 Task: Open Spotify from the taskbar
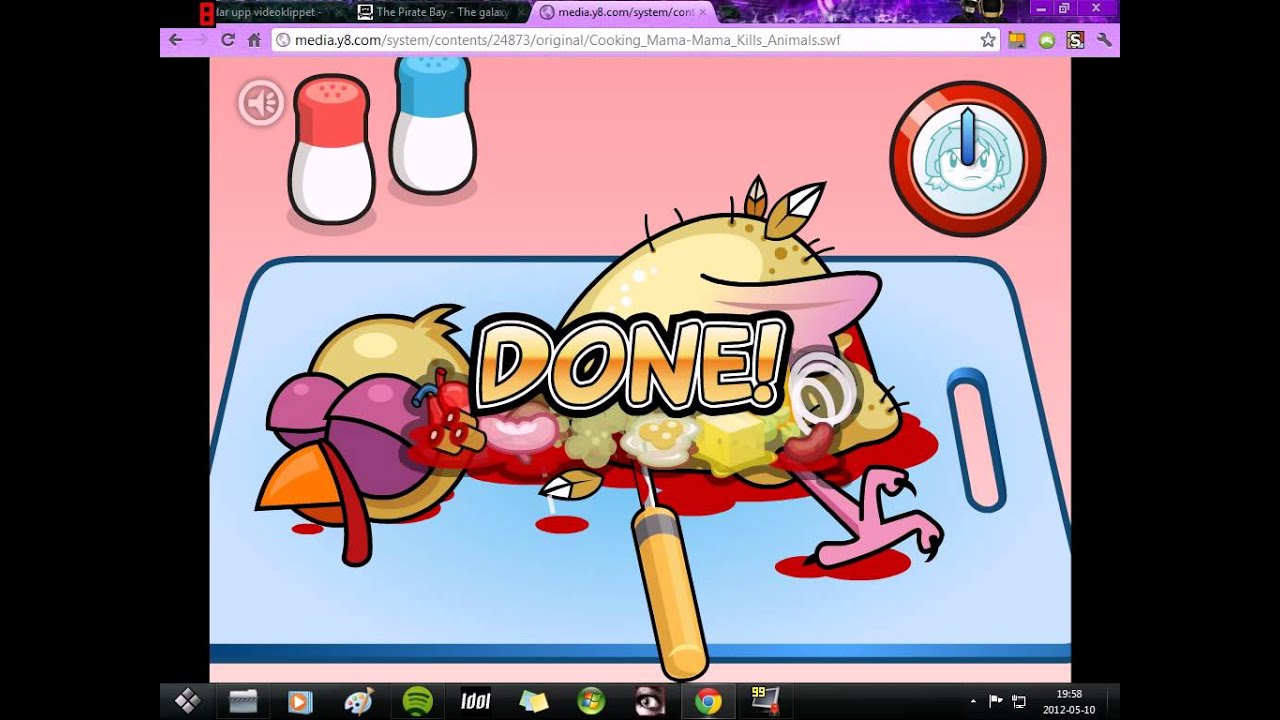tap(417, 701)
